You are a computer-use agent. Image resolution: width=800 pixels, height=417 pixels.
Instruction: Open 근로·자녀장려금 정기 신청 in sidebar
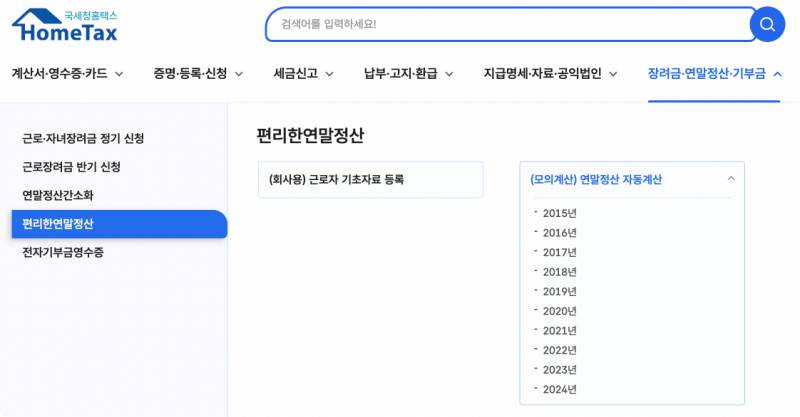pos(83,138)
